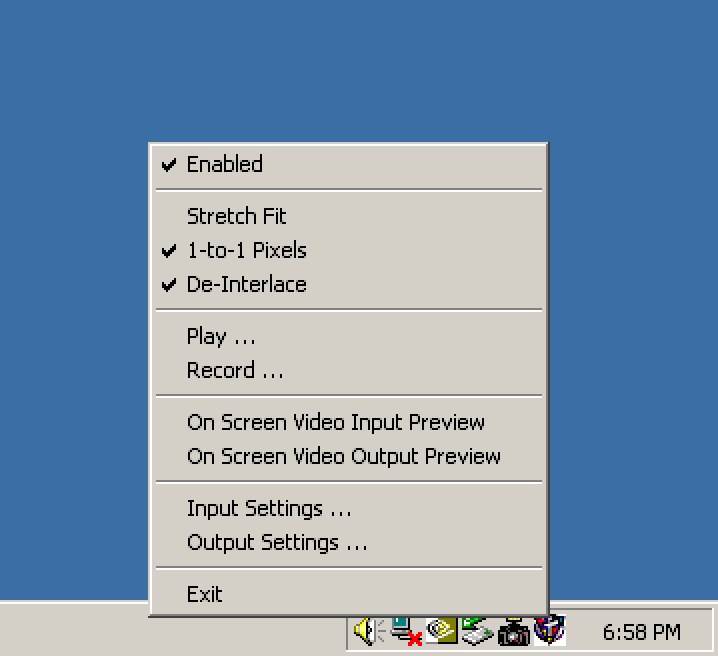
Task: Select Exit from the context menu
Action: (348, 594)
